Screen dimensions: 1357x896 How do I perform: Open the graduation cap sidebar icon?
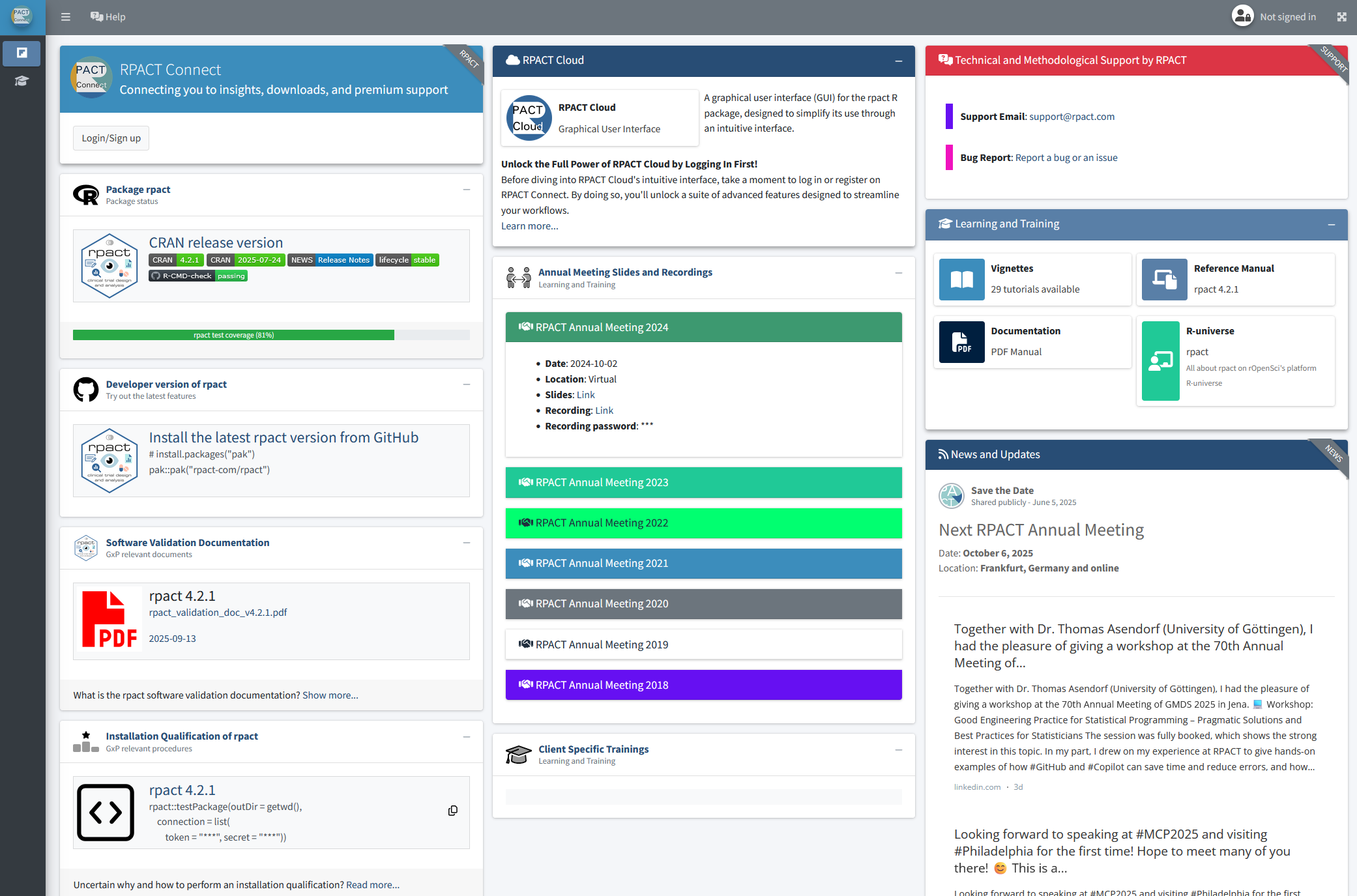tap(22, 81)
